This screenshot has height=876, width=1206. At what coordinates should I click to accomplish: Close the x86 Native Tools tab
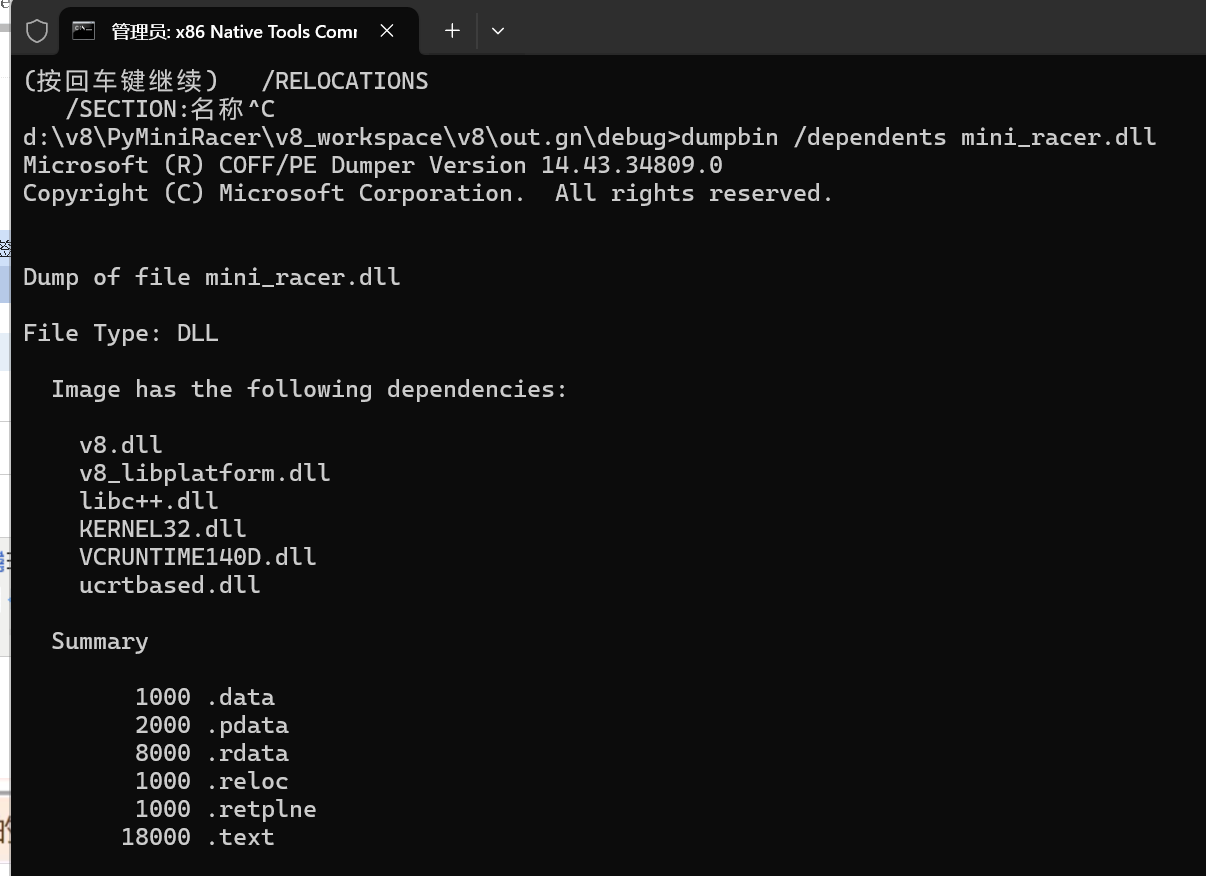[387, 31]
